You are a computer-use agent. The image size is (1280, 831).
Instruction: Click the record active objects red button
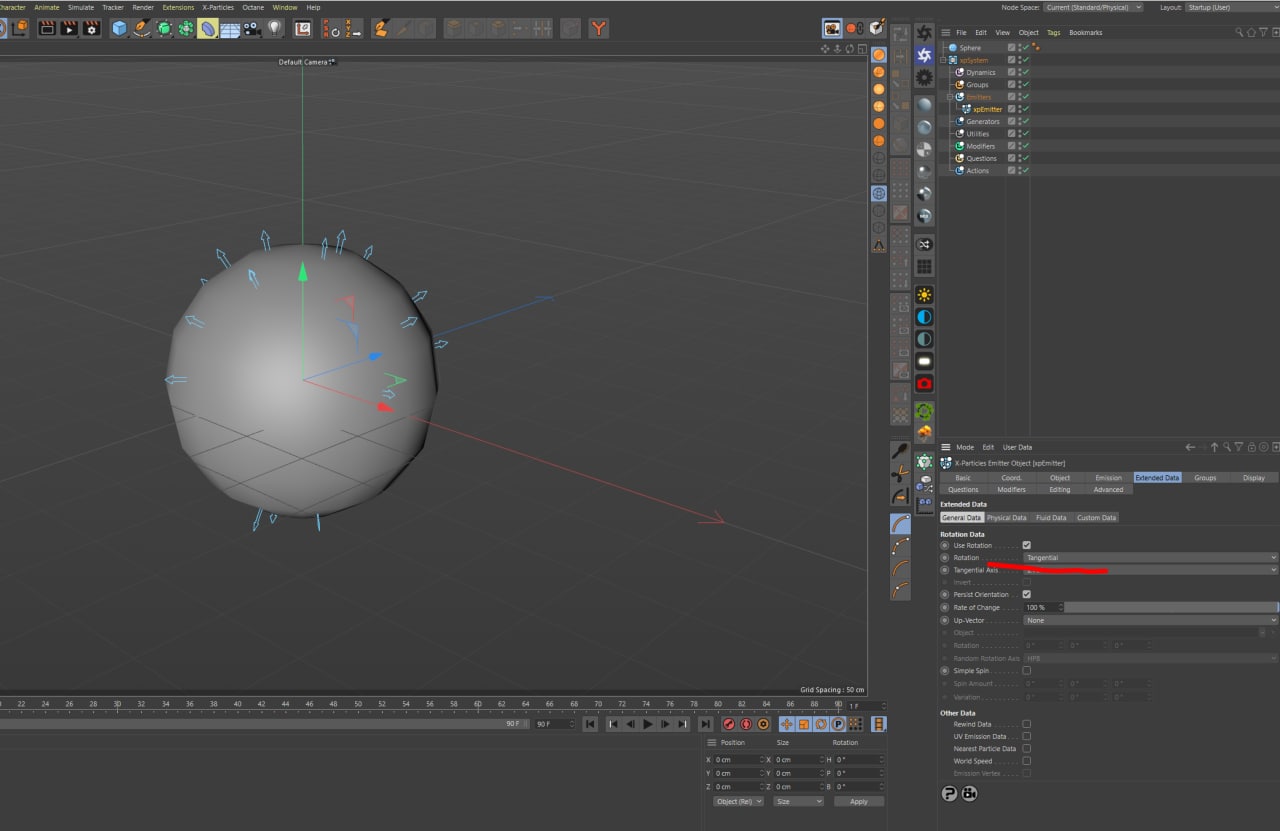point(729,724)
